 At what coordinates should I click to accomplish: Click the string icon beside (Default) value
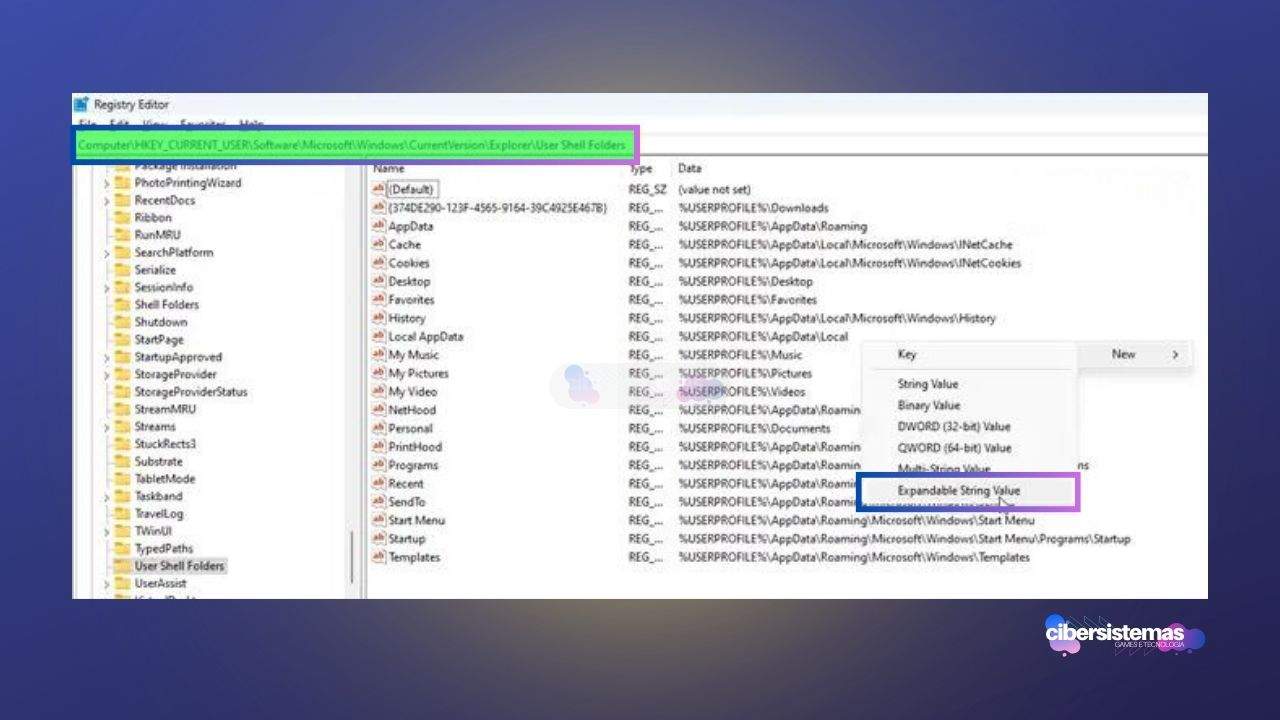coord(378,189)
